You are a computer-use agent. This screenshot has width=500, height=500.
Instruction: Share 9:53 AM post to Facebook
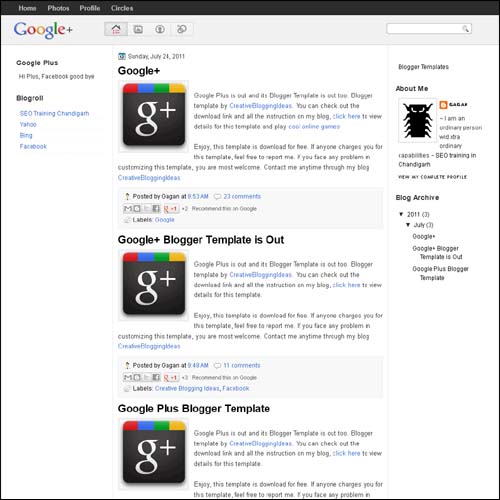point(156,209)
